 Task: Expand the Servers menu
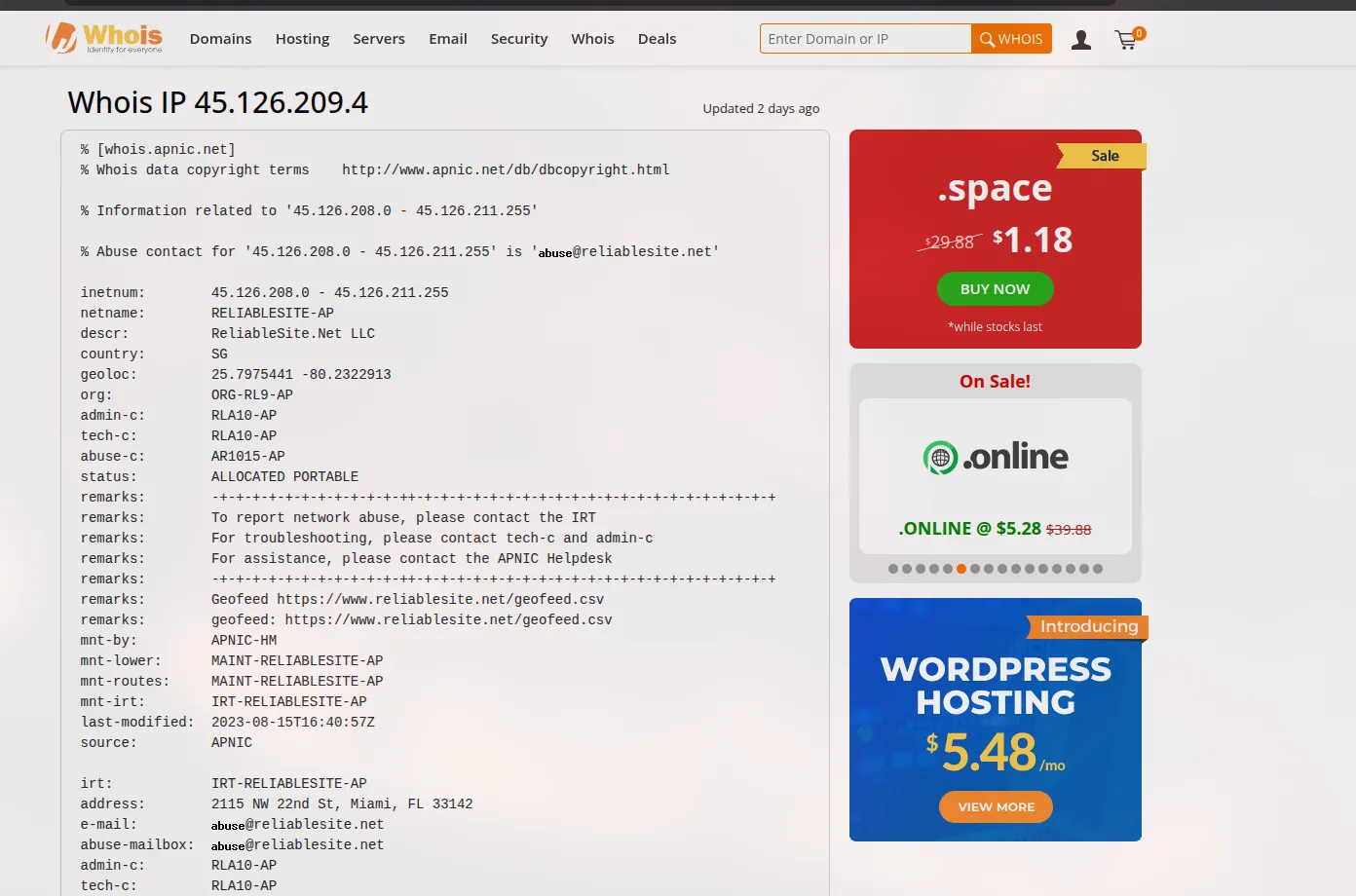pos(379,39)
